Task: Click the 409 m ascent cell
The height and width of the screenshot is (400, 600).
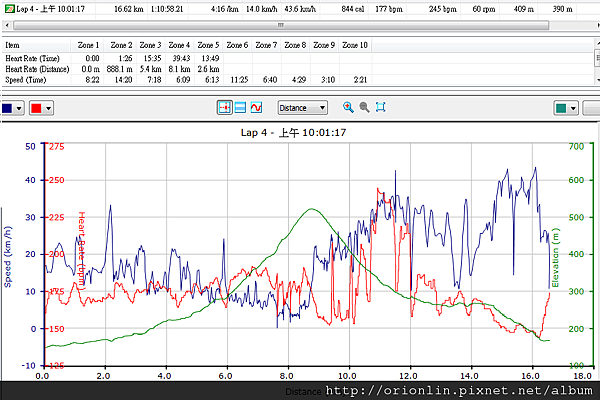Action: pos(523,9)
